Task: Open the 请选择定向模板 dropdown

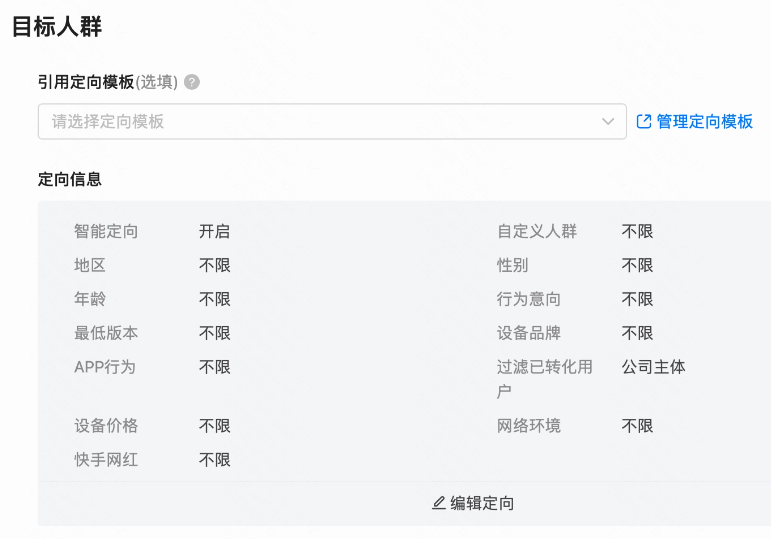Action: pyautogui.click(x=332, y=121)
